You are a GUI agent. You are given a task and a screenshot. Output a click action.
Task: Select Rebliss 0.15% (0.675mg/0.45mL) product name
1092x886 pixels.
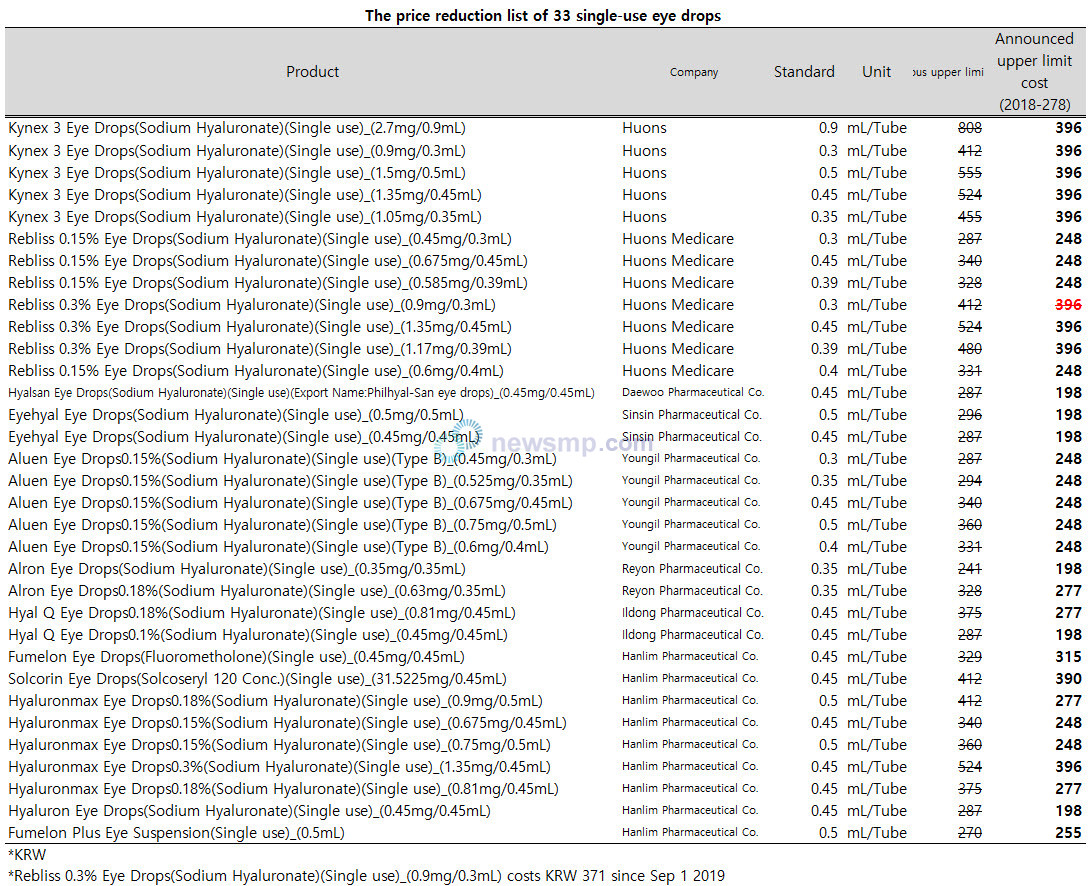[267, 261]
